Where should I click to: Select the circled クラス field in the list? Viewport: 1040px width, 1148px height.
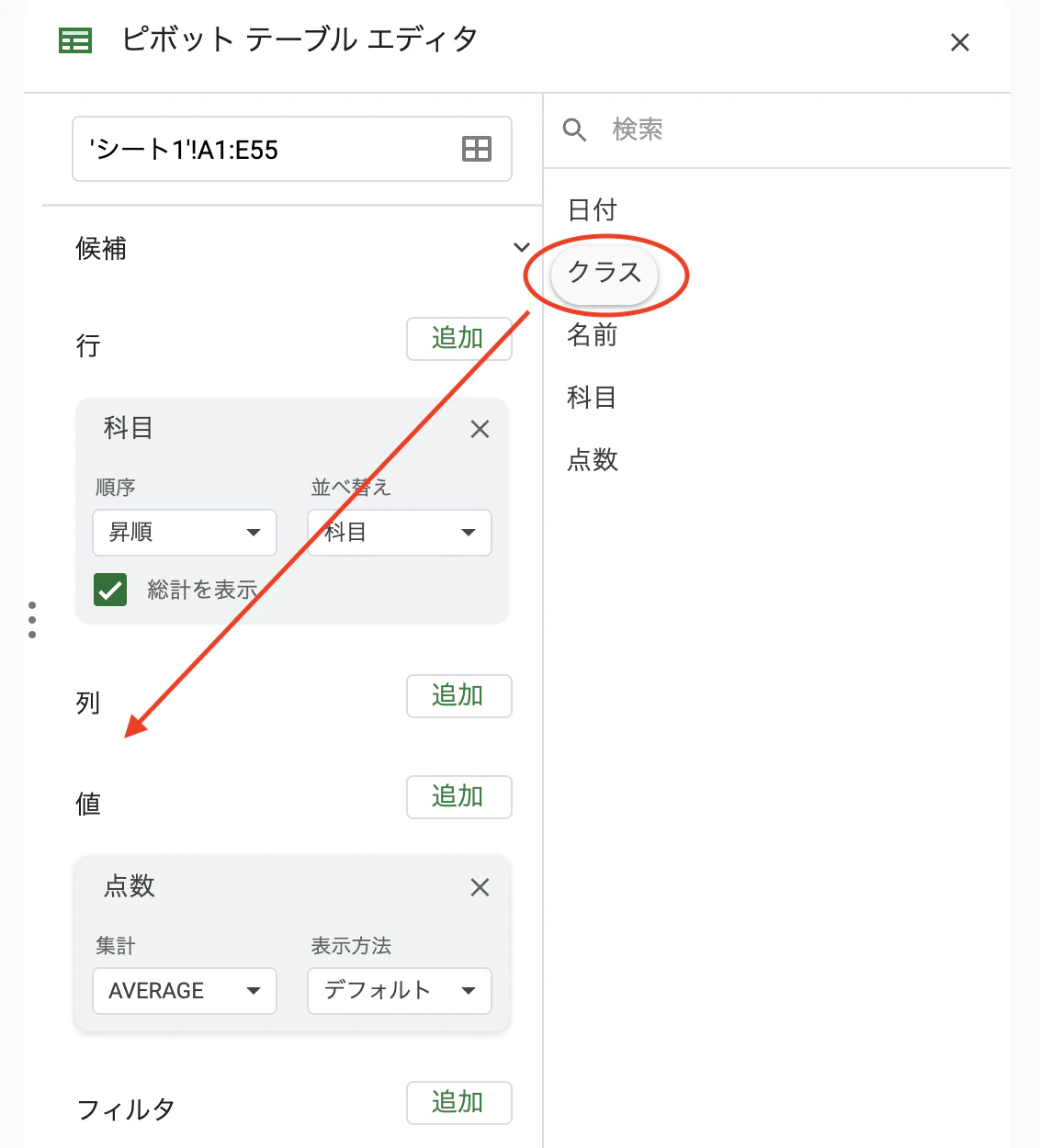point(604,272)
